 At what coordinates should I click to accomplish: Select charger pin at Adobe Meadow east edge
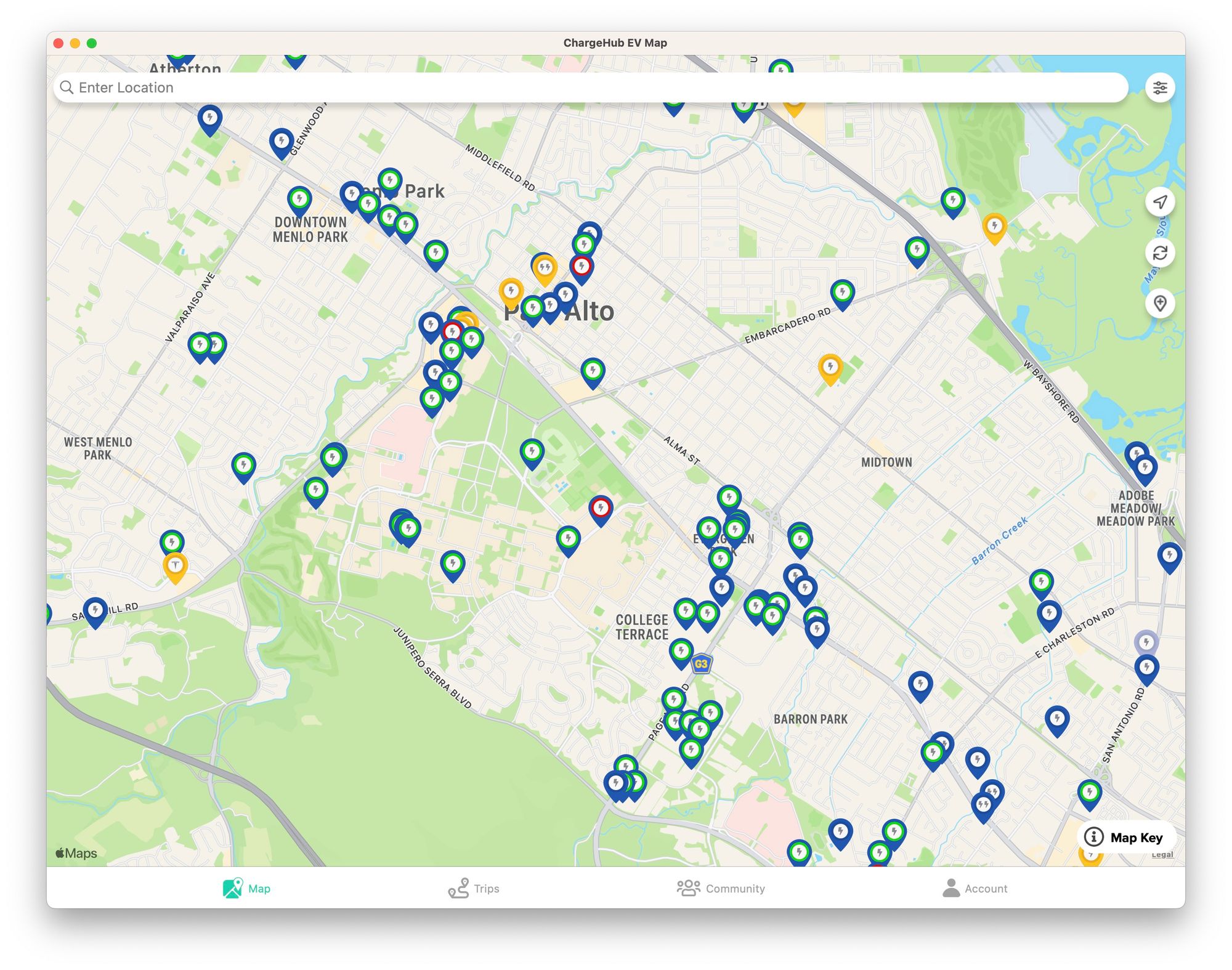[x=1169, y=558]
